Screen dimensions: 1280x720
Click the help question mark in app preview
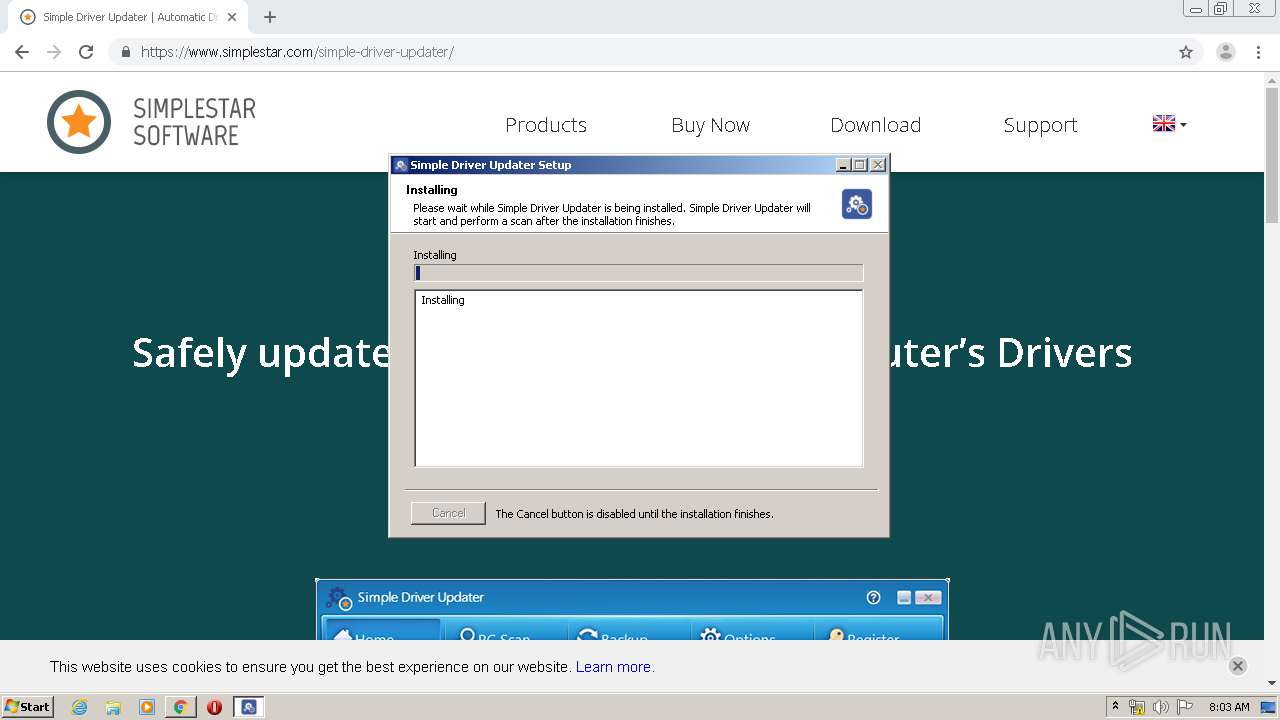pos(873,597)
